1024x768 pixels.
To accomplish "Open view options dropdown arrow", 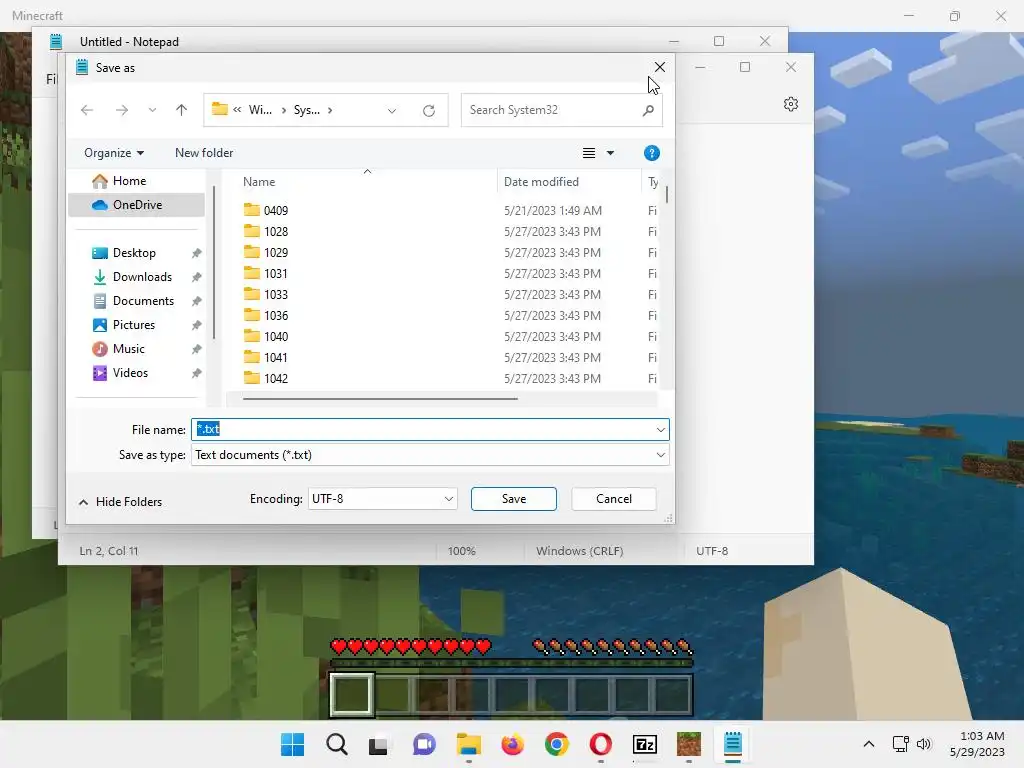I will point(610,153).
